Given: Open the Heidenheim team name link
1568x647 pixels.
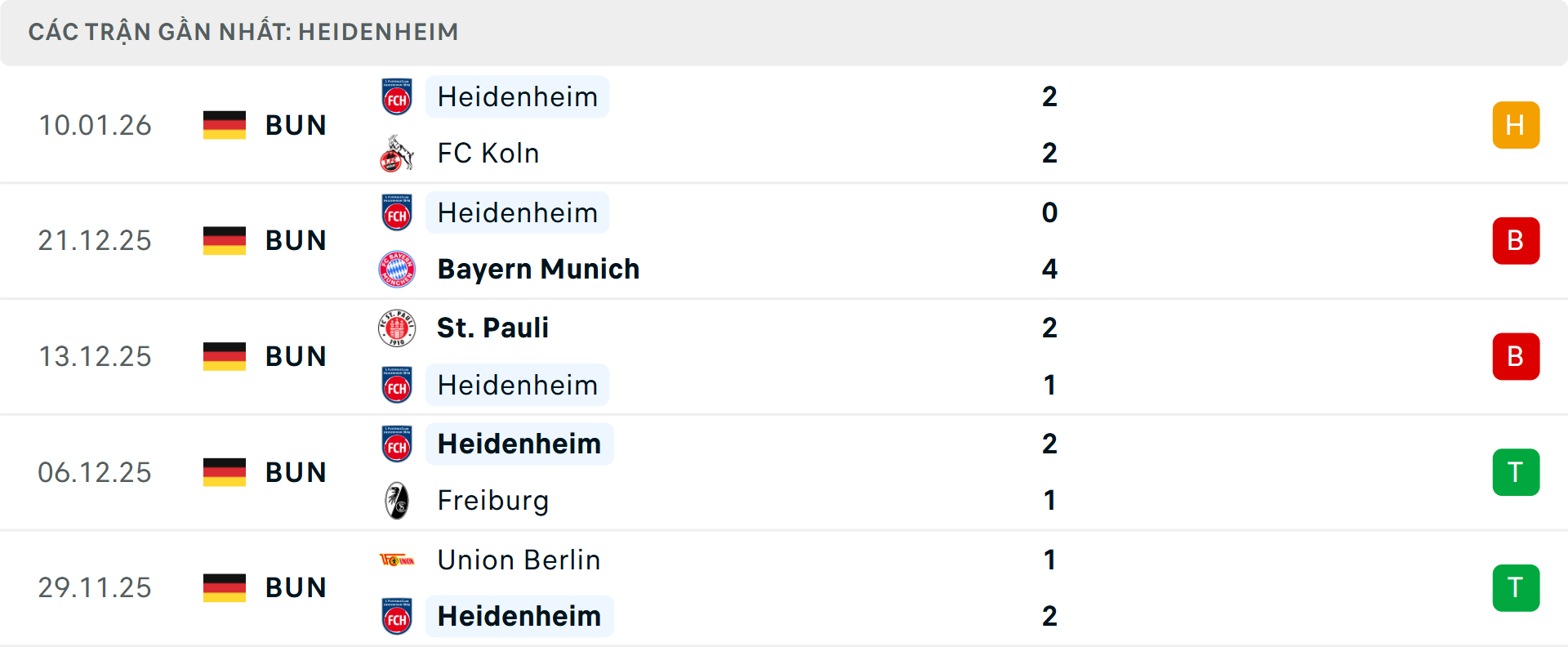Looking at the screenshot, I should coord(517,96).
